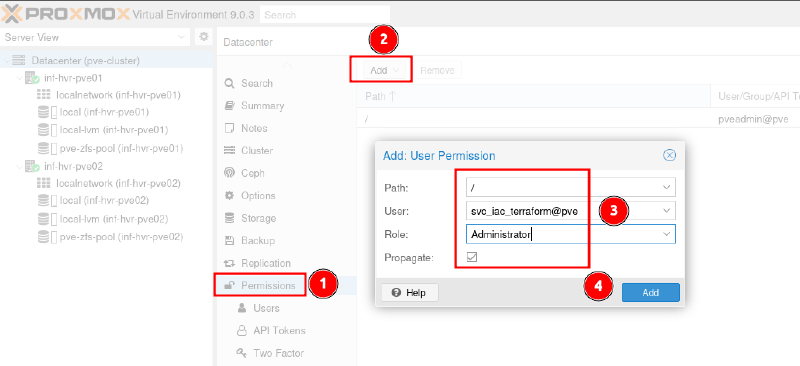Click the Permissions unlock icon
The width and height of the screenshot is (800, 366).
click(x=230, y=285)
